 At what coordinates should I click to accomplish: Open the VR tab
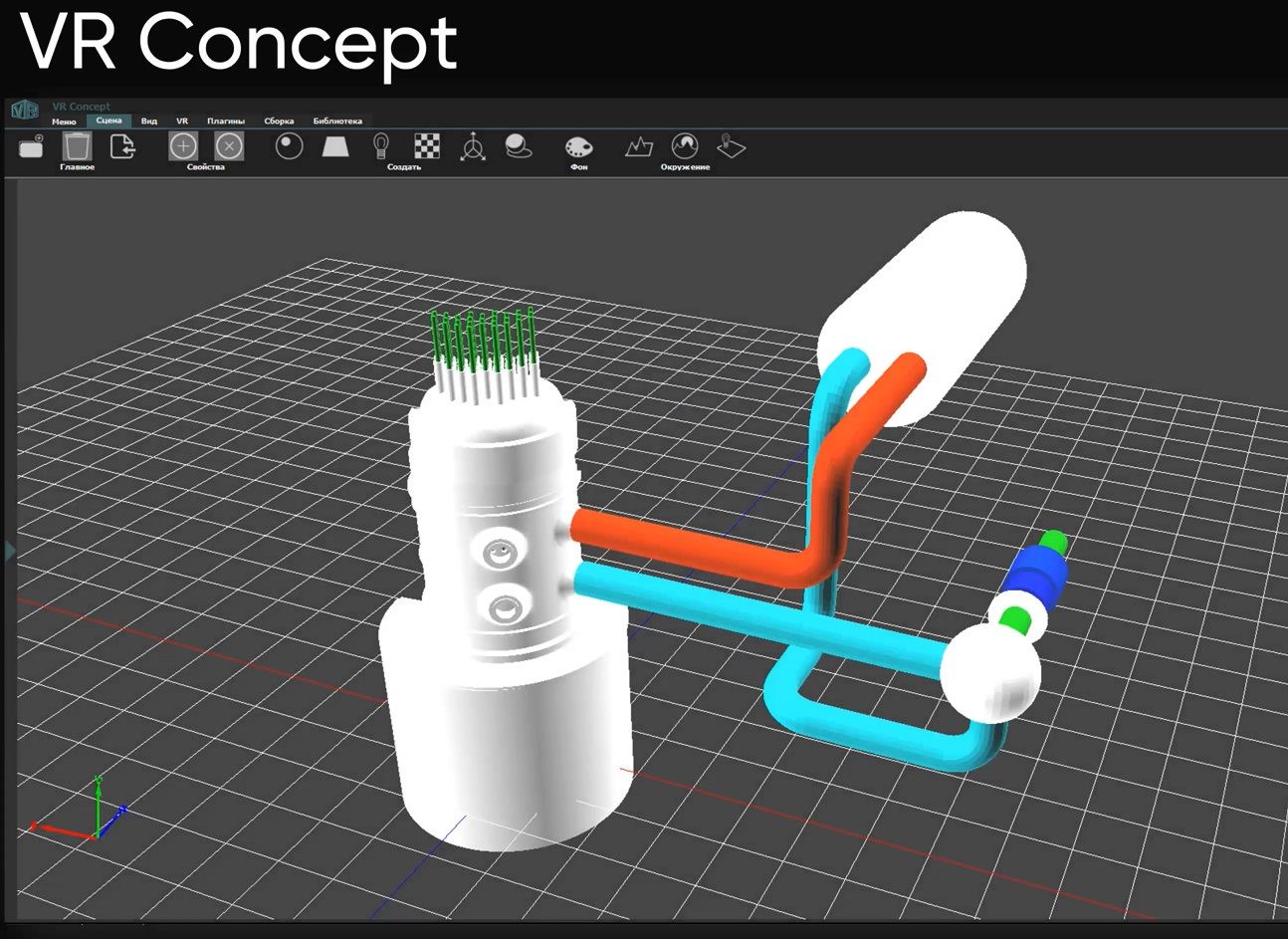182,121
